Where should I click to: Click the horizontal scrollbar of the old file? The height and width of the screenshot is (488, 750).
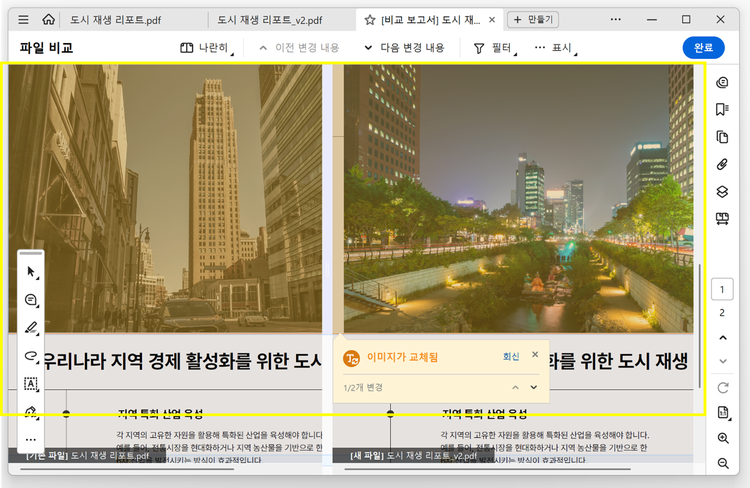(x=127, y=469)
